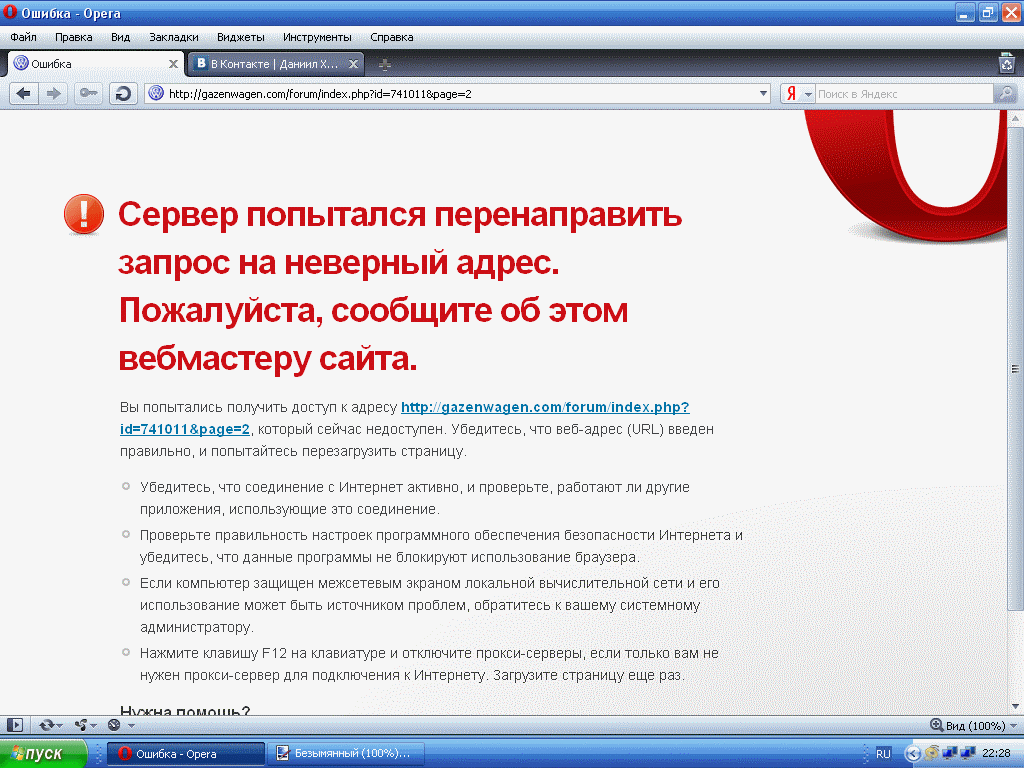This screenshot has width=1024, height=768.
Task: Open the Виджеты menu
Action: click(x=240, y=37)
